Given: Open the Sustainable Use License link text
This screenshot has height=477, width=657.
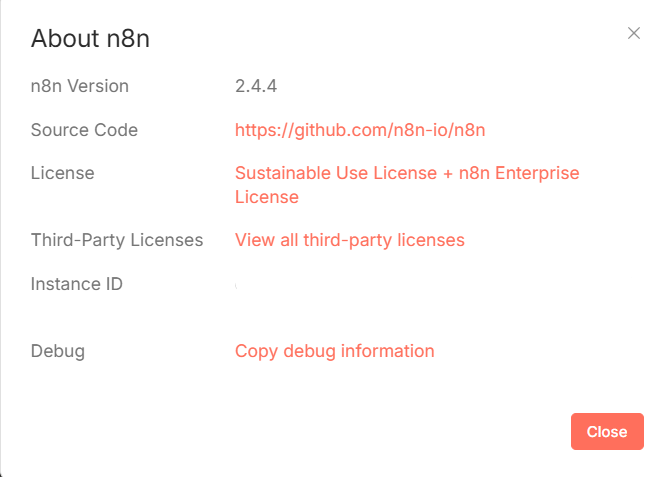Looking at the screenshot, I should point(336,173).
